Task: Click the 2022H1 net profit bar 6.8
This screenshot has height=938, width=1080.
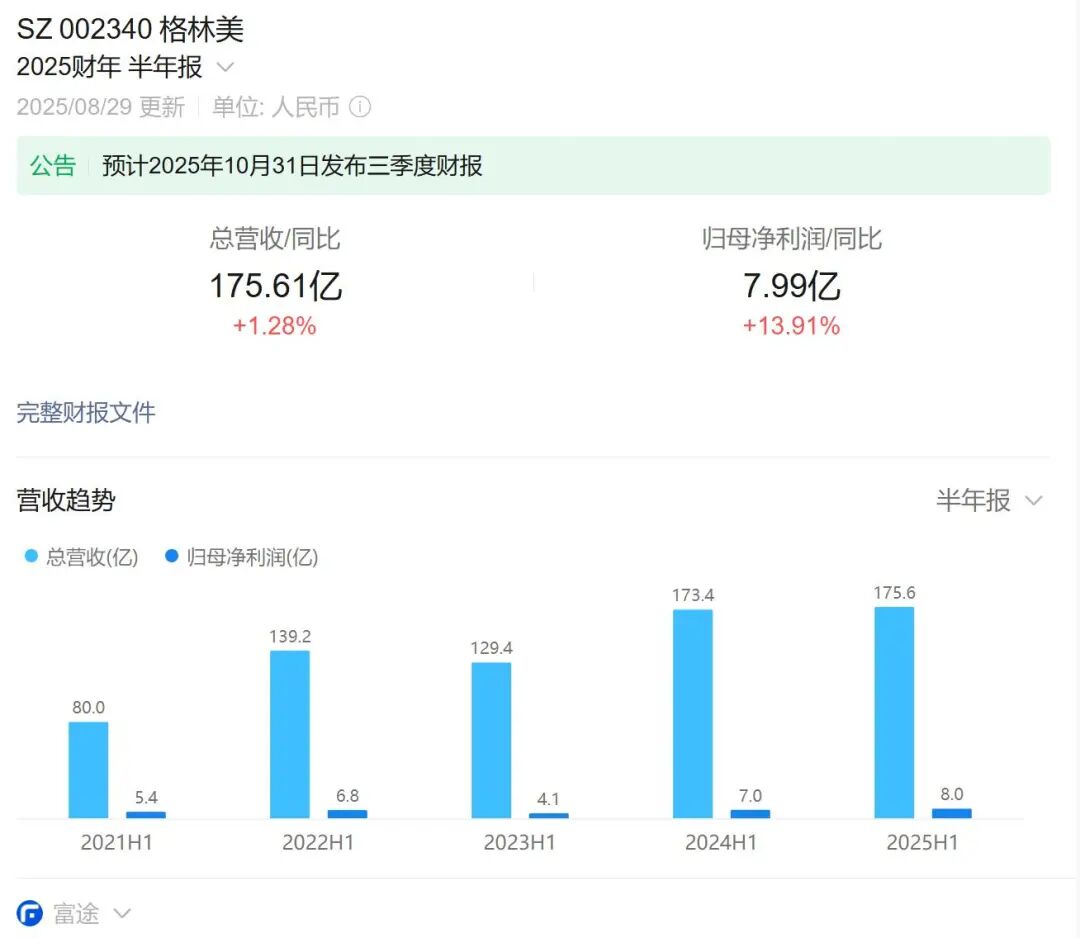Action: tap(347, 813)
